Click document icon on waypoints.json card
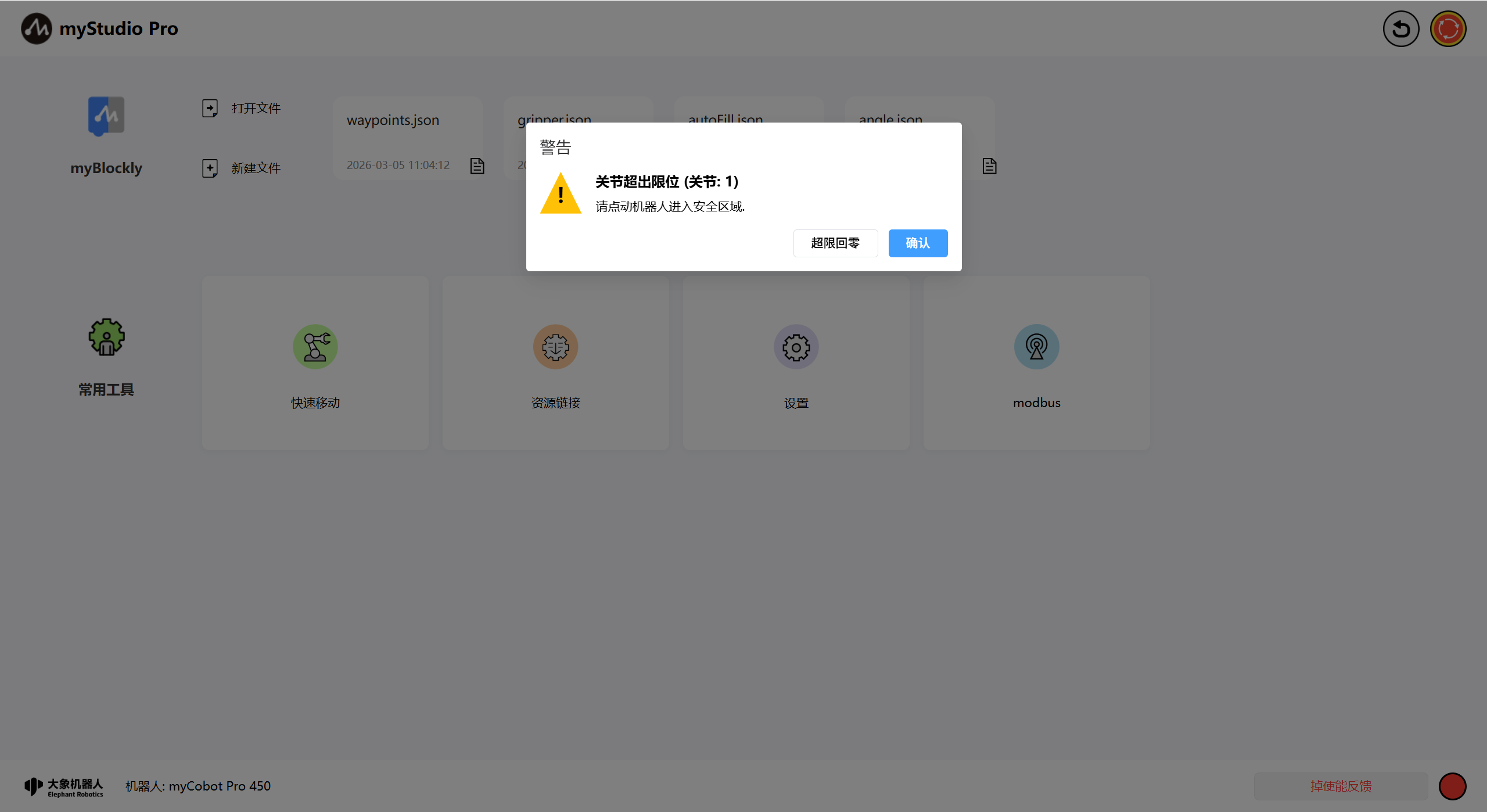1487x812 pixels. (x=477, y=166)
